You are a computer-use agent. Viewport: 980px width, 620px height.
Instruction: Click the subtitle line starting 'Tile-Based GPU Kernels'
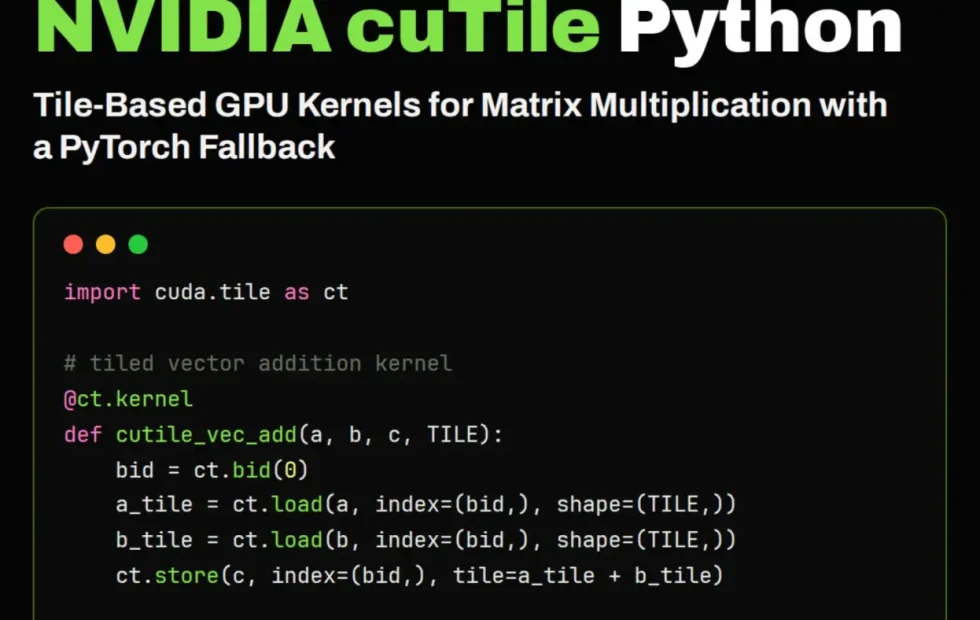[x=460, y=105]
